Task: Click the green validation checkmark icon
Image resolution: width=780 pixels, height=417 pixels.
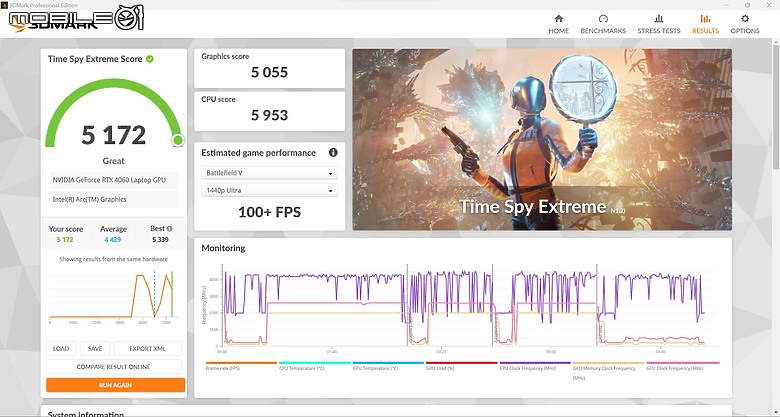Action: coord(150,59)
